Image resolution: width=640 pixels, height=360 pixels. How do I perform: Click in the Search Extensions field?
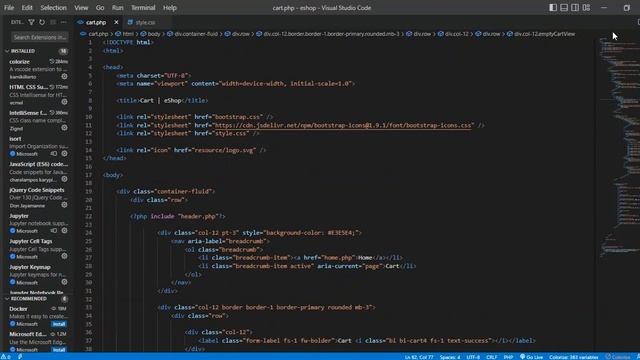click(x=40, y=37)
